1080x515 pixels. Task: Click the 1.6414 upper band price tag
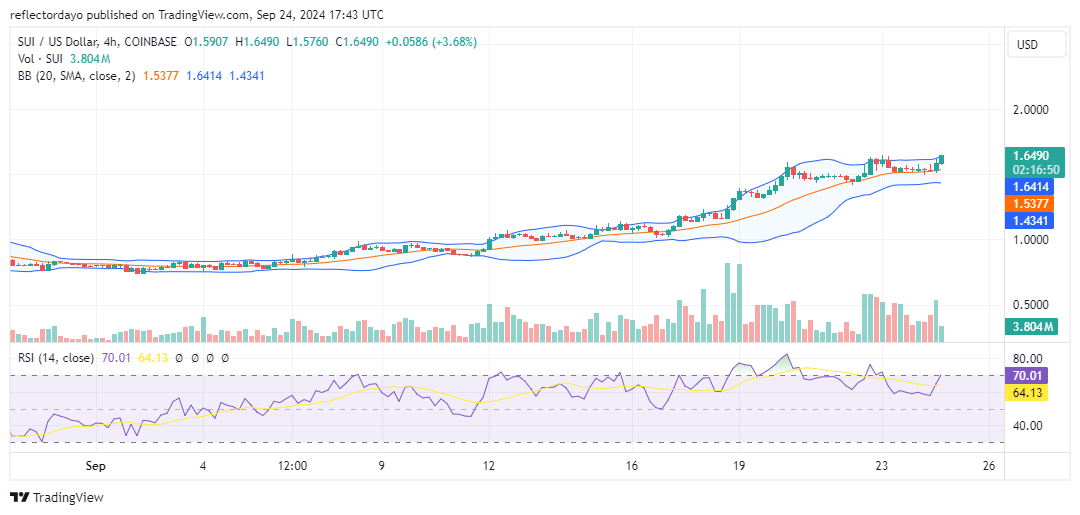point(1030,186)
